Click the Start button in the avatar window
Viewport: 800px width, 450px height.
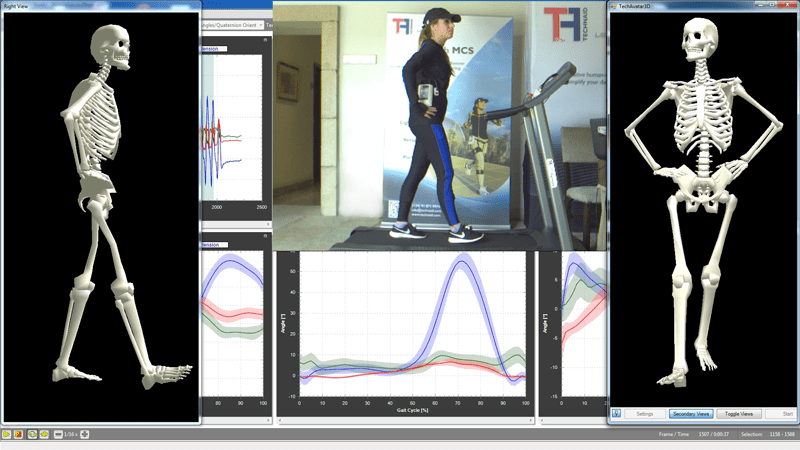click(788, 413)
